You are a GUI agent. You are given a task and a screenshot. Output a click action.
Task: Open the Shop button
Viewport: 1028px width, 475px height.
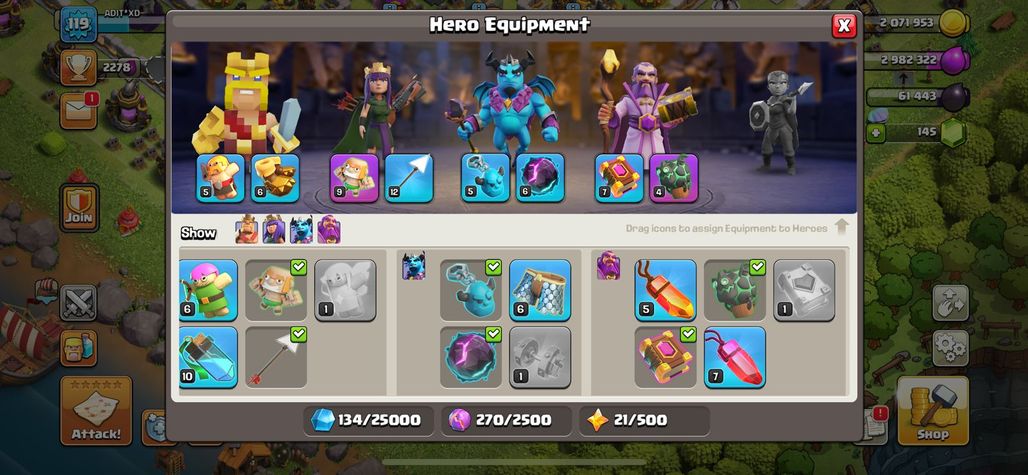point(933,410)
